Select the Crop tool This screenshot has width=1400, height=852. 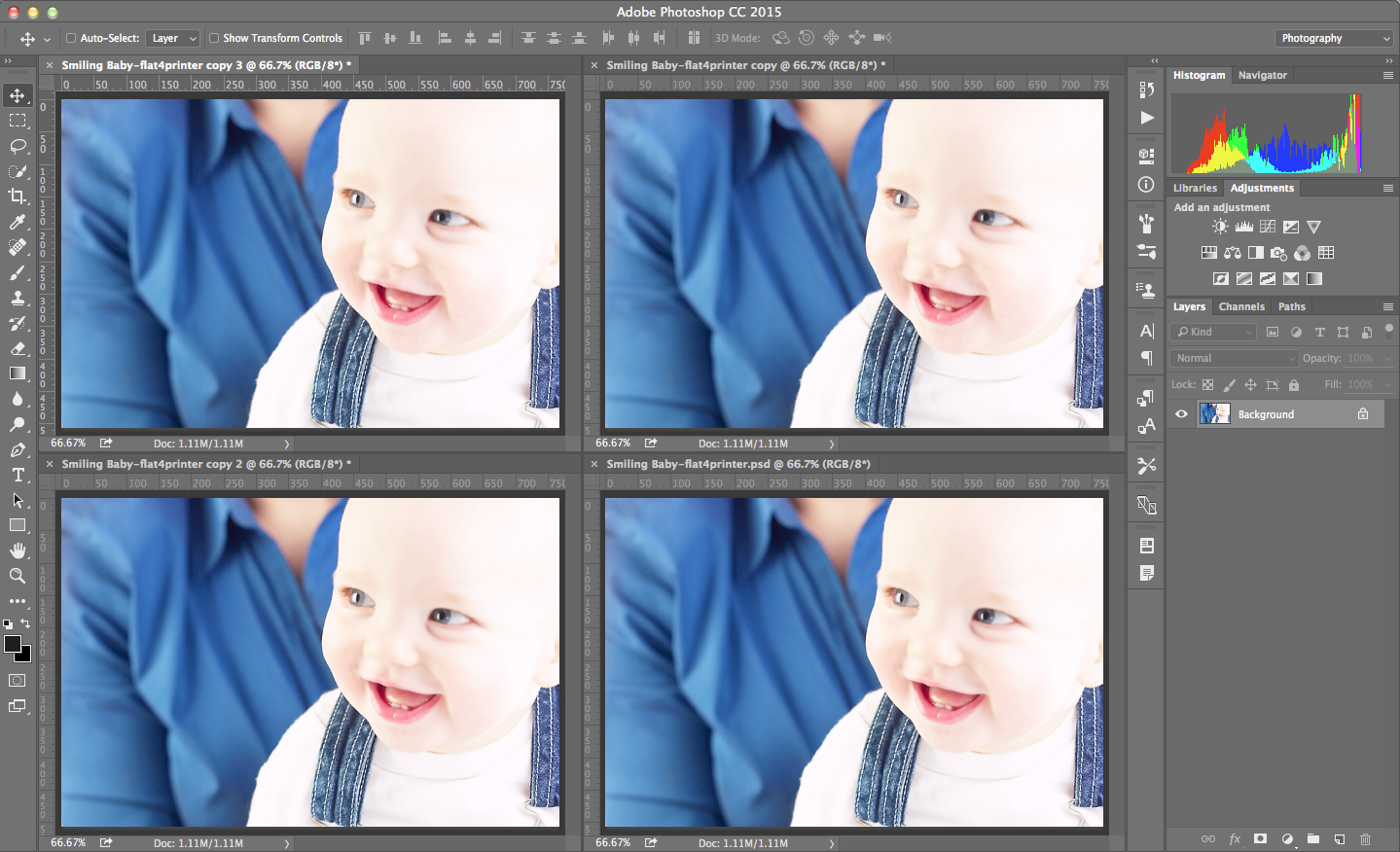pos(17,196)
